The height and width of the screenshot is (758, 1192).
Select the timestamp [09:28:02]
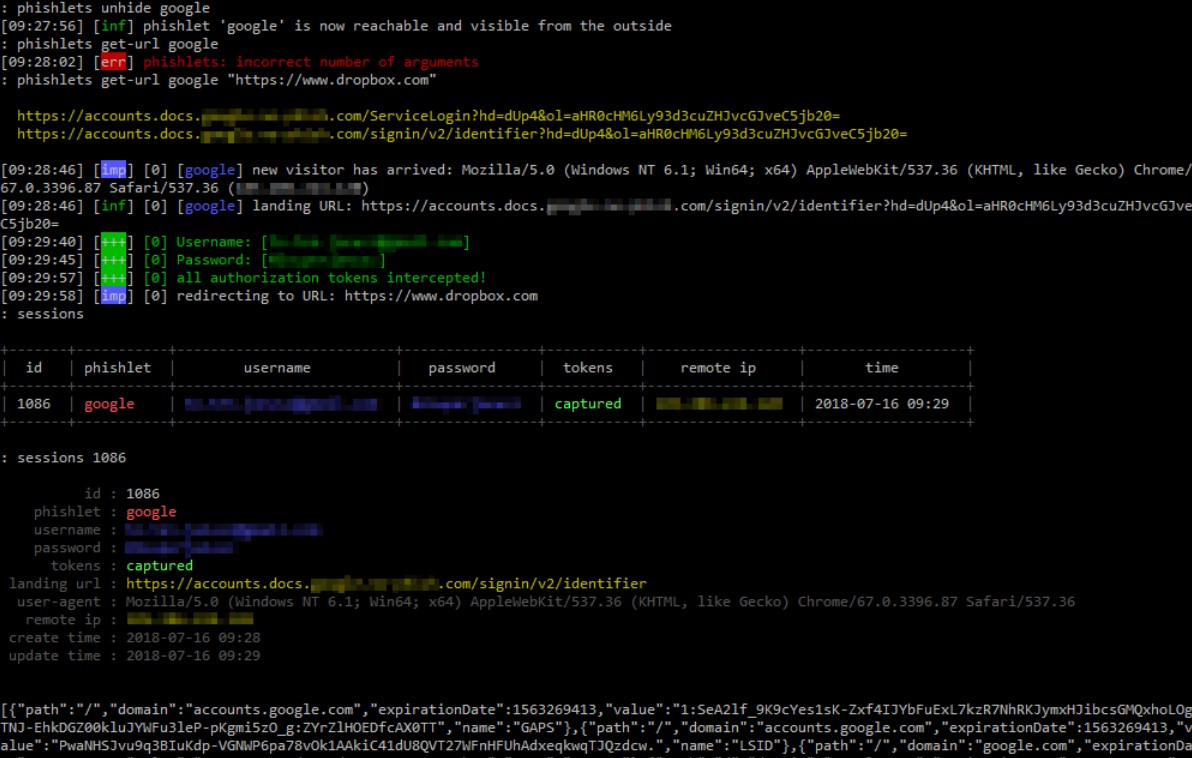pos(43,62)
